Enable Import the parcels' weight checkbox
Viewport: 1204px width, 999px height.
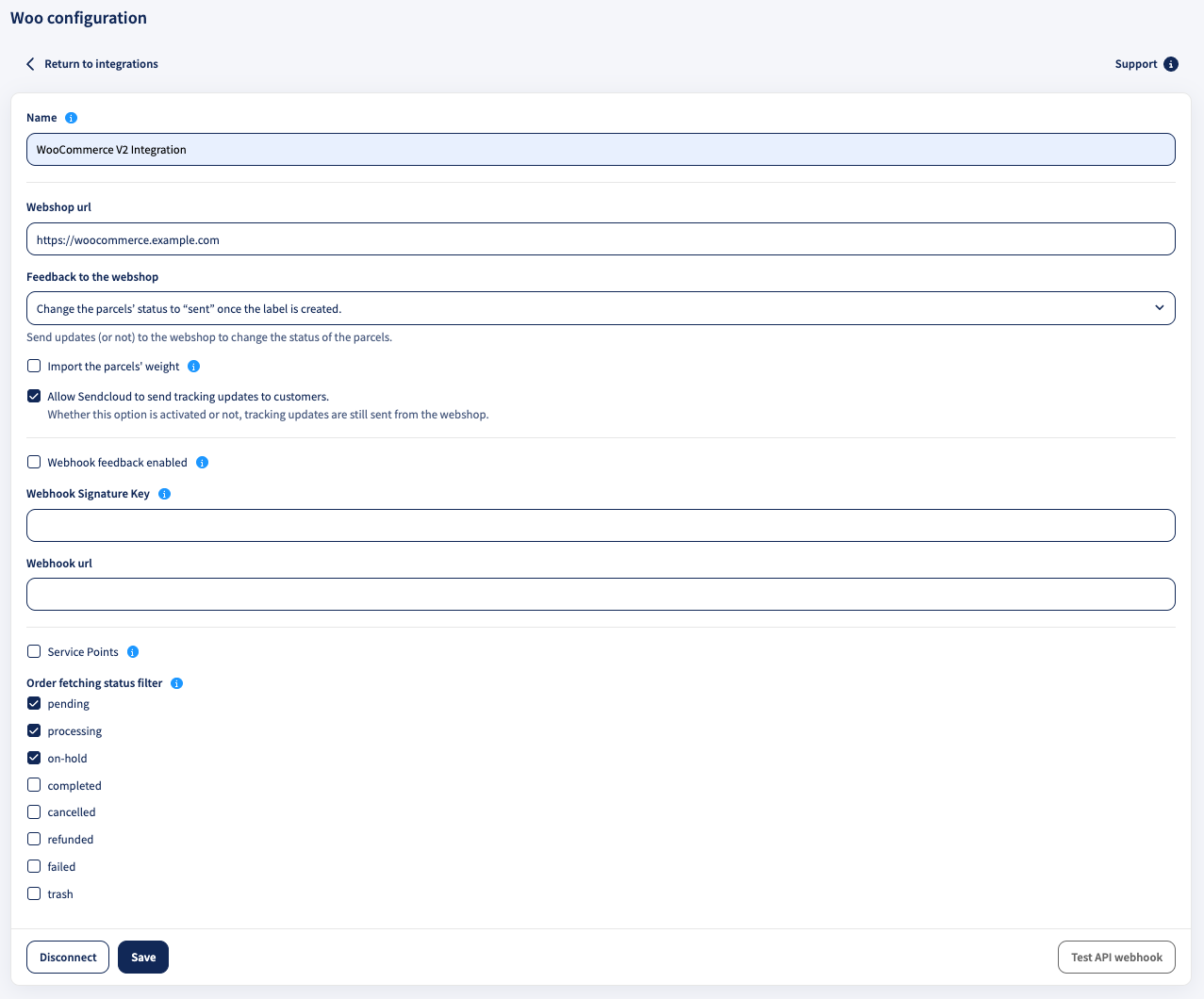click(34, 366)
